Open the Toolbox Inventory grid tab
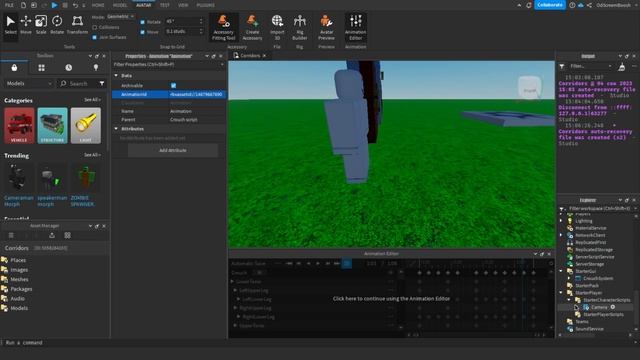Image resolution: width=640 pixels, height=360 pixels. (41, 68)
